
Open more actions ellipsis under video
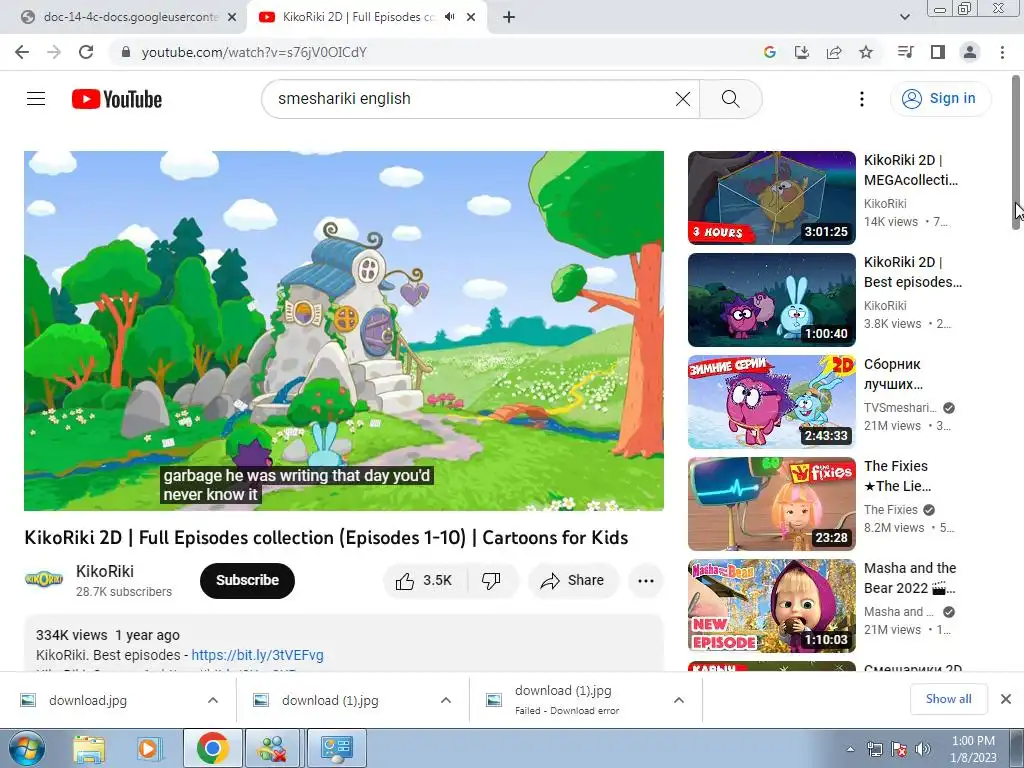[x=646, y=581]
